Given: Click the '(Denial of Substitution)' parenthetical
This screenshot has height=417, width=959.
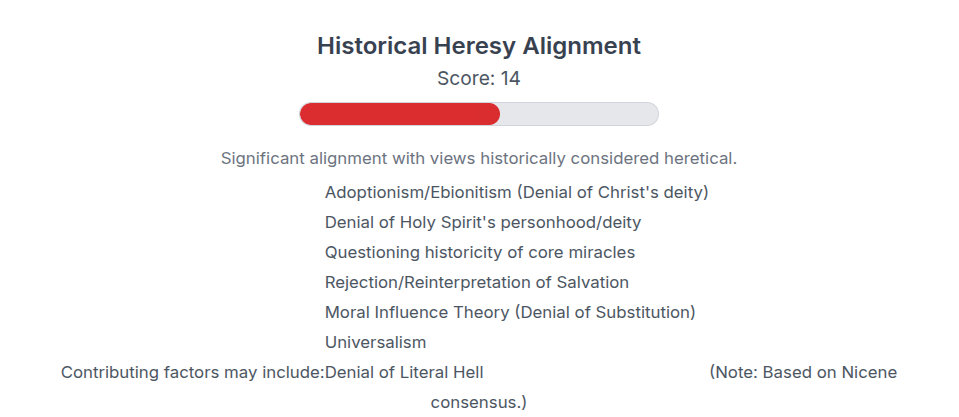Looking at the screenshot, I should tap(605, 312).
